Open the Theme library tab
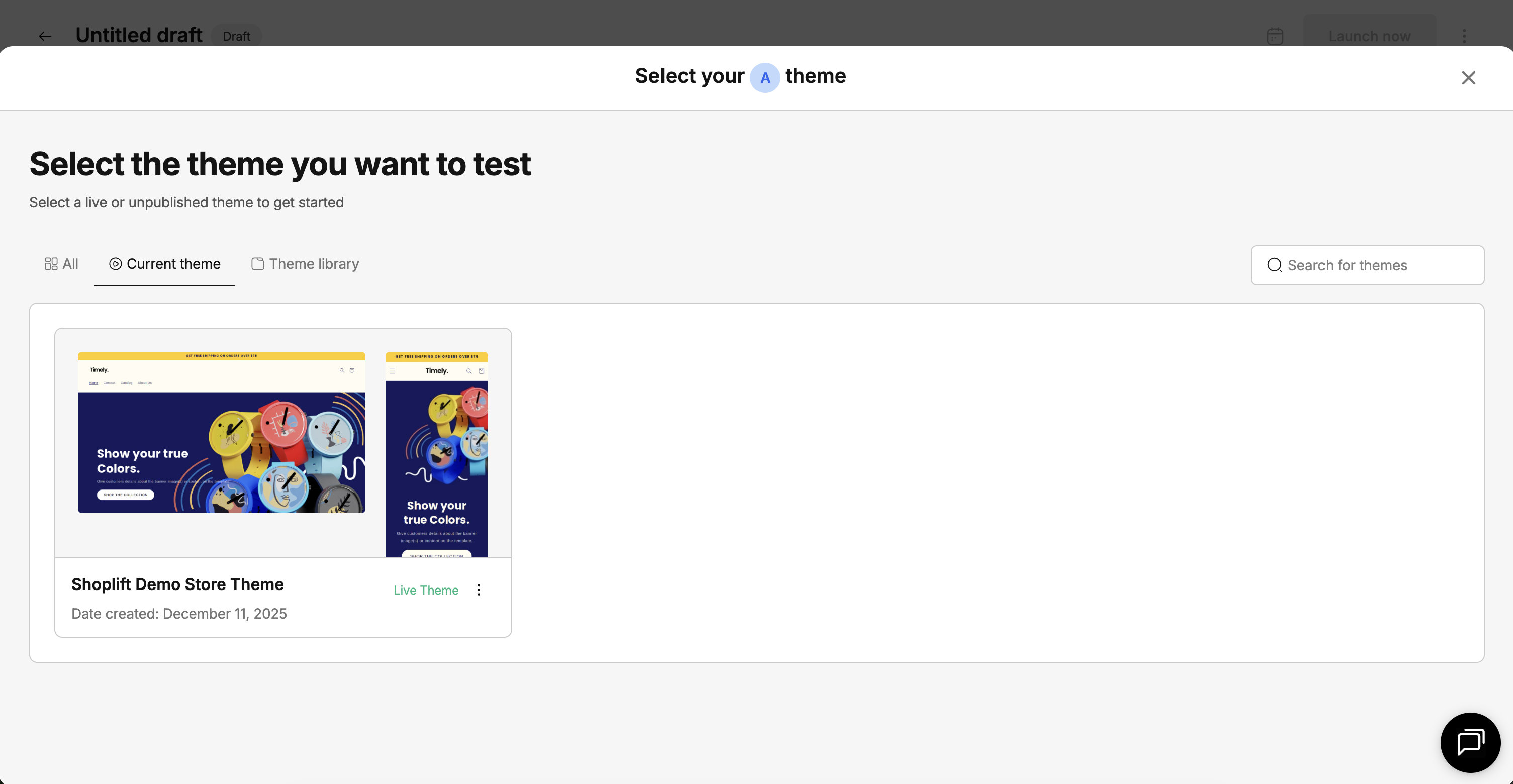This screenshot has width=1513, height=784. (305, 264)
